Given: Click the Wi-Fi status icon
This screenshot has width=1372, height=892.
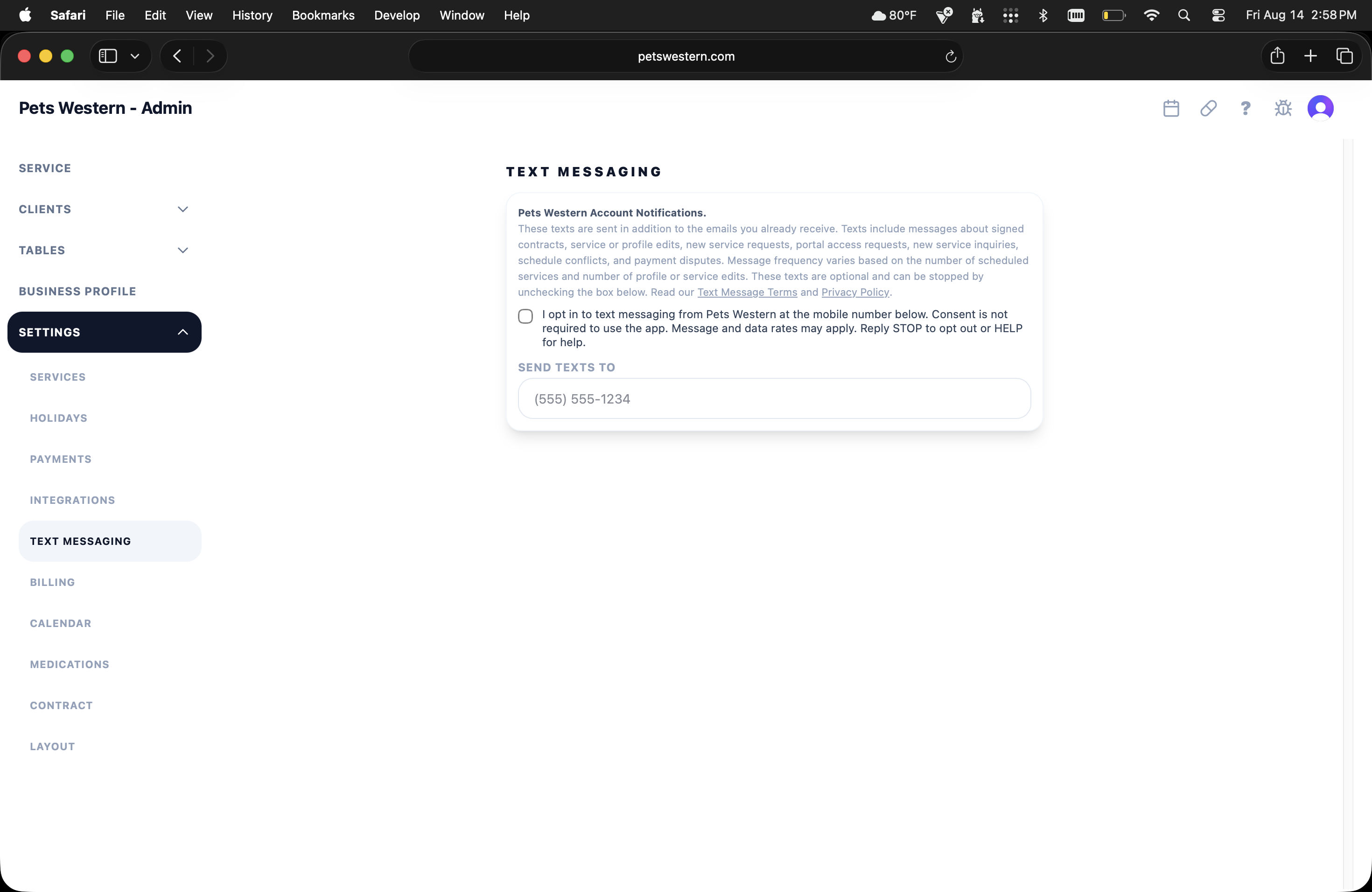Looking at the screenshot, I should (x=1151, y=15).
